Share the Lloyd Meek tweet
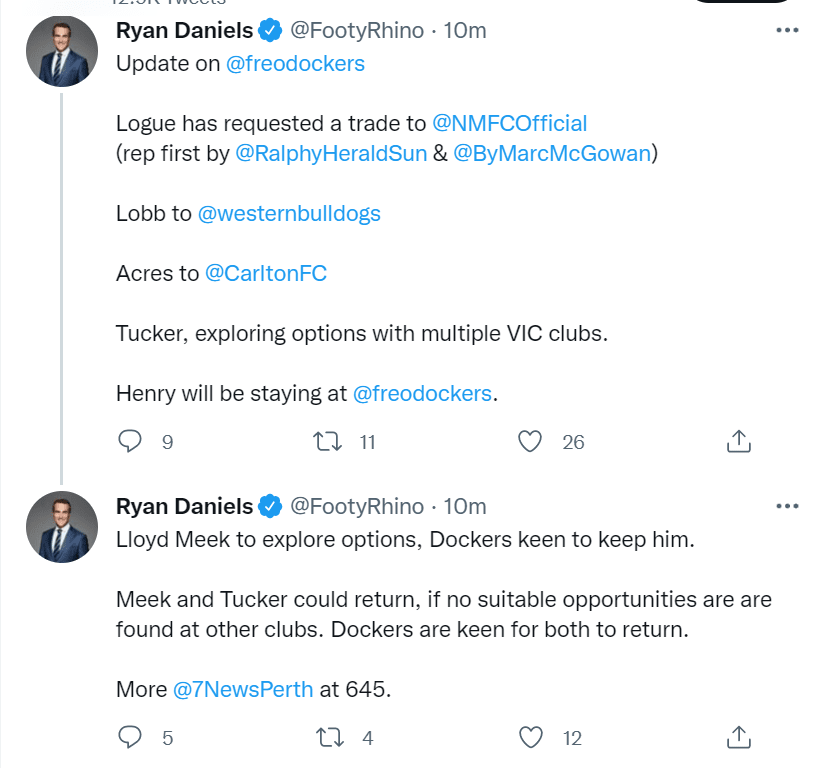815x768 pixels. pos(737,738)
